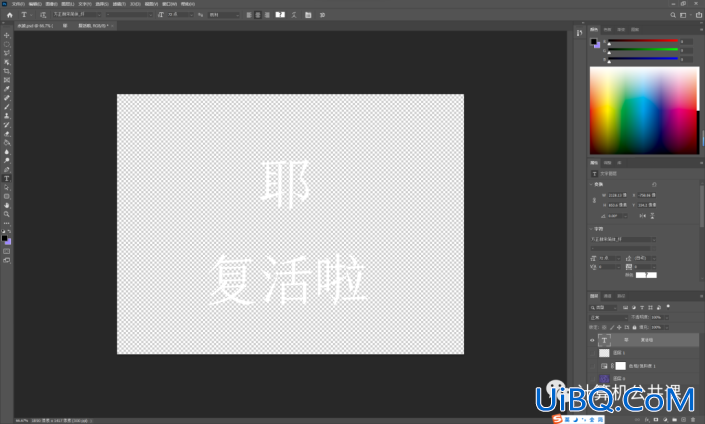
Task: Select the Eraser tool
Action: point(7,134)
